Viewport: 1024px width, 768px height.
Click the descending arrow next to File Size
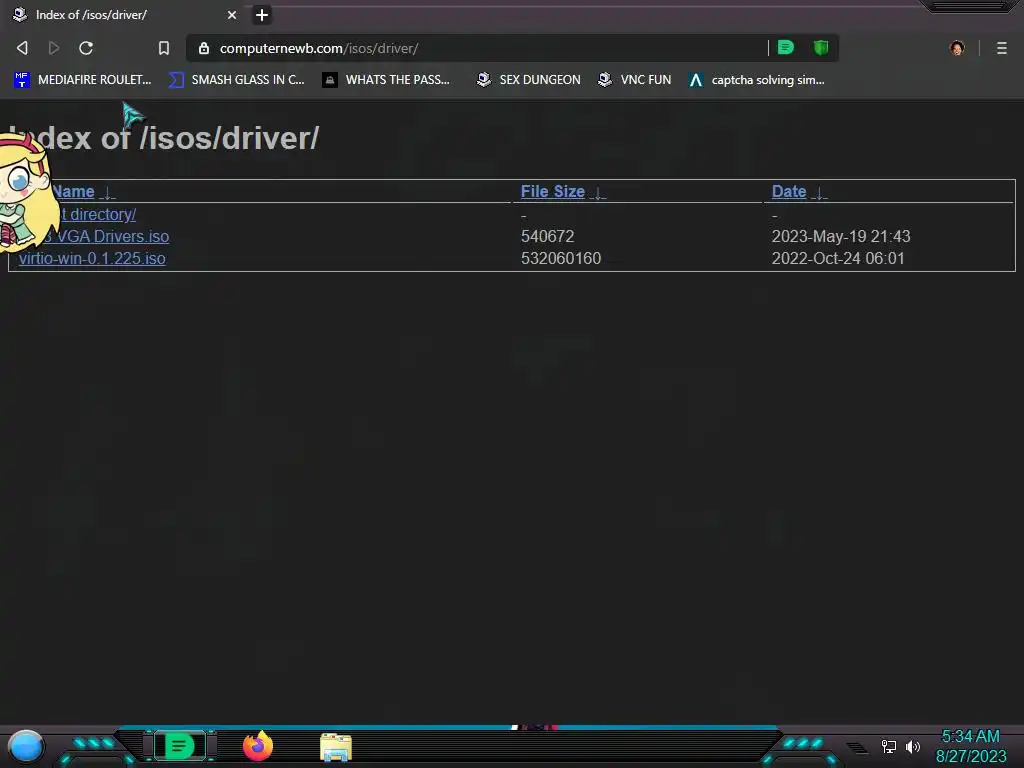pos(598,193)
